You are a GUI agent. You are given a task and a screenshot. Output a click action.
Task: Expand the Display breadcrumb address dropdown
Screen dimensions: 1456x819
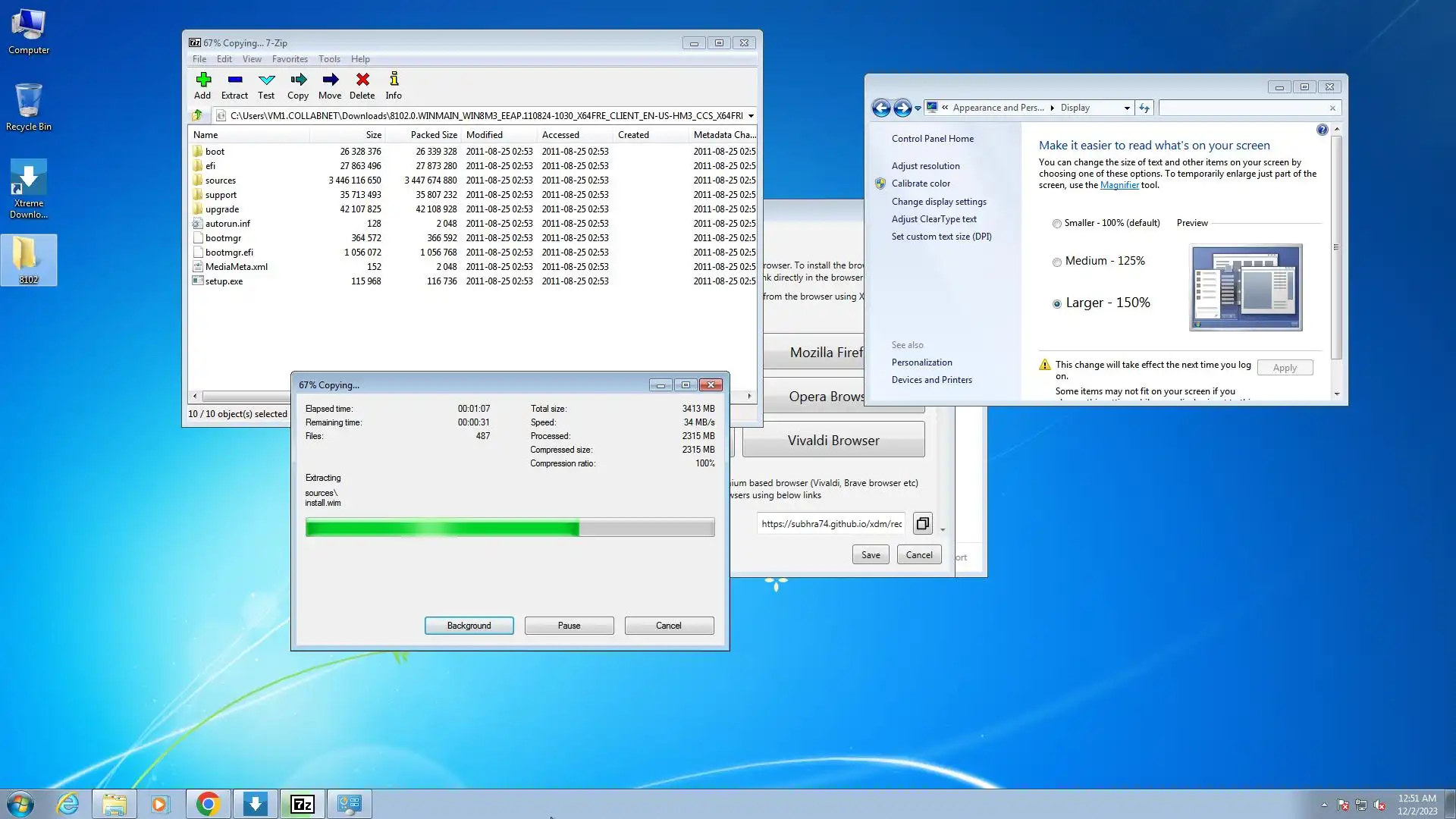point(1127,108)
